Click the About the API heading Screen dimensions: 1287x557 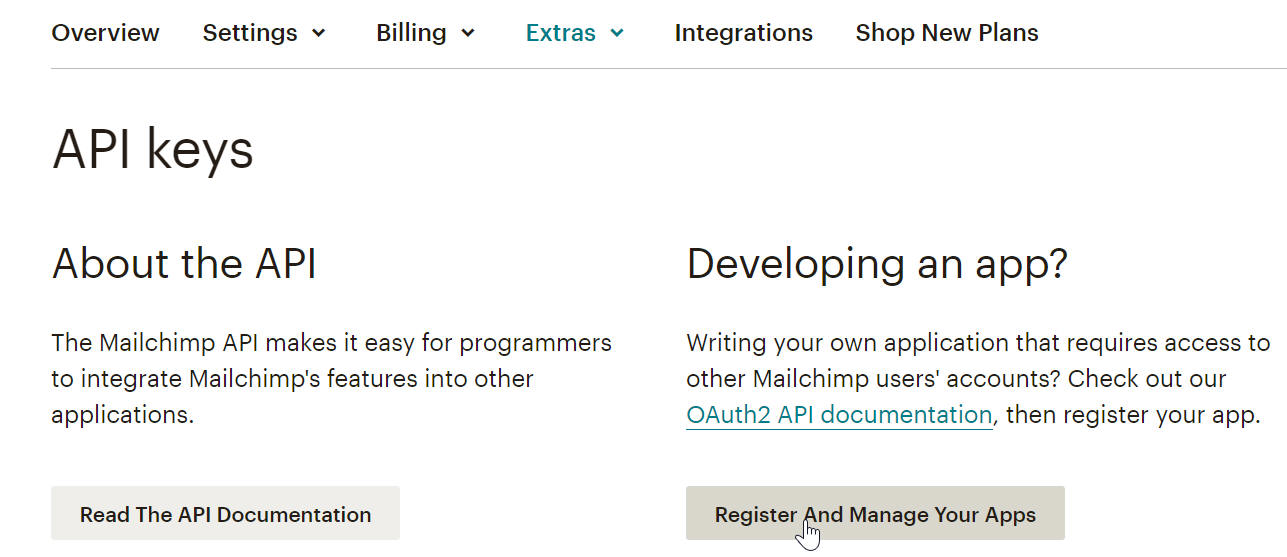point(184,264)
